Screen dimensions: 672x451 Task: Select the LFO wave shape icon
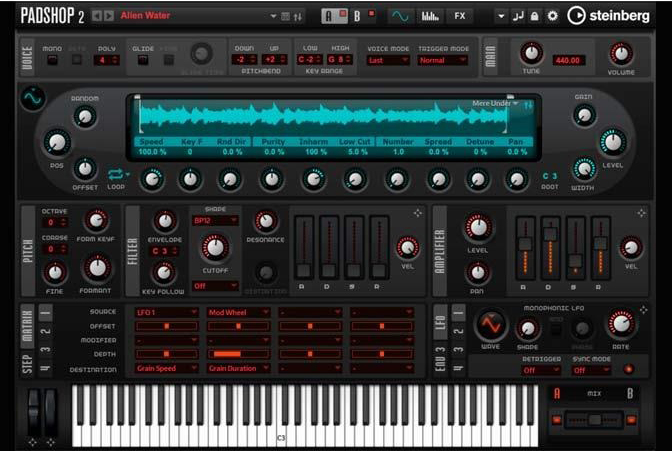click(x=490, y=326)
